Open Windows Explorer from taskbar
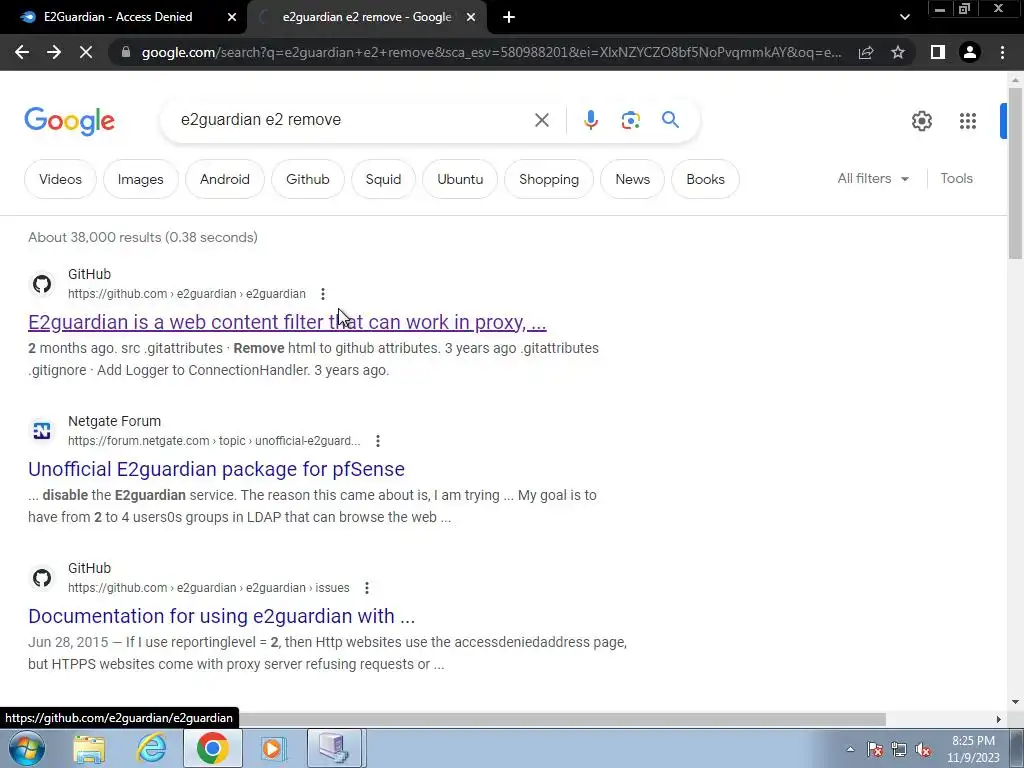Screen dimensions: 1024x768 coord(89,748)
